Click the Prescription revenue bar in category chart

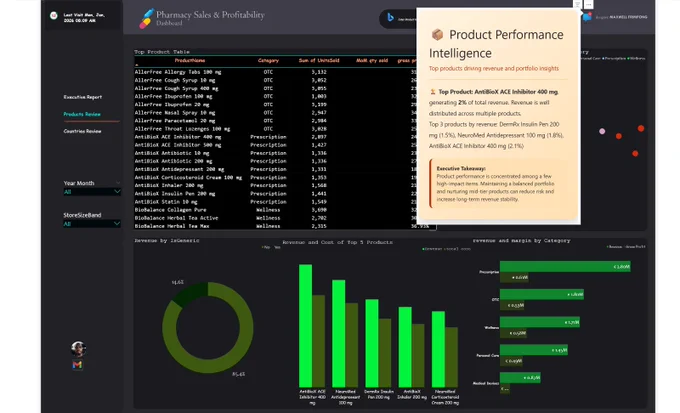pyautogui.click(x=565, y=266)
